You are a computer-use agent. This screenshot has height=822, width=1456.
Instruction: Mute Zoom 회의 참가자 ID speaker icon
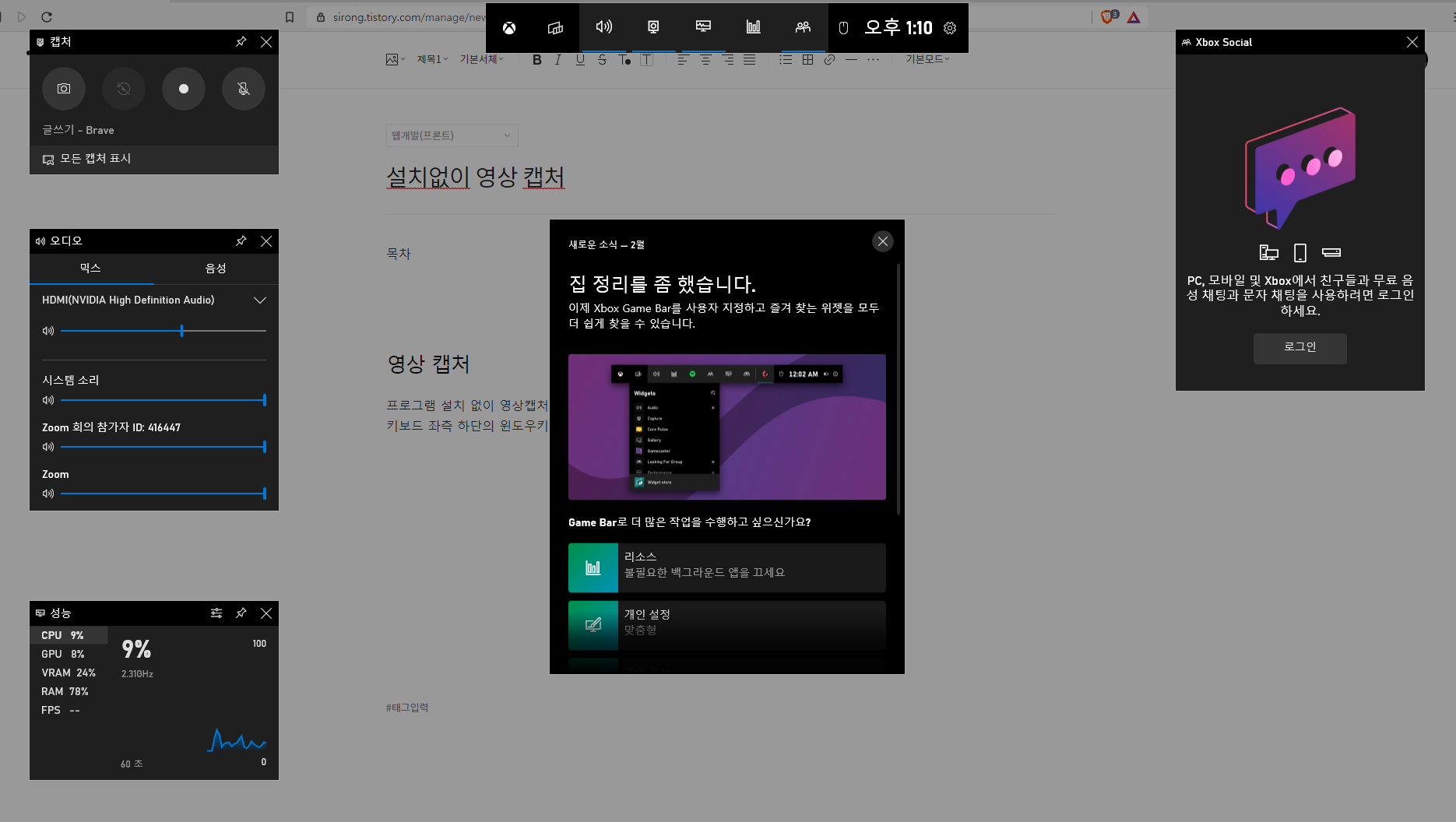pyautogui.click(x=48, y=447)
